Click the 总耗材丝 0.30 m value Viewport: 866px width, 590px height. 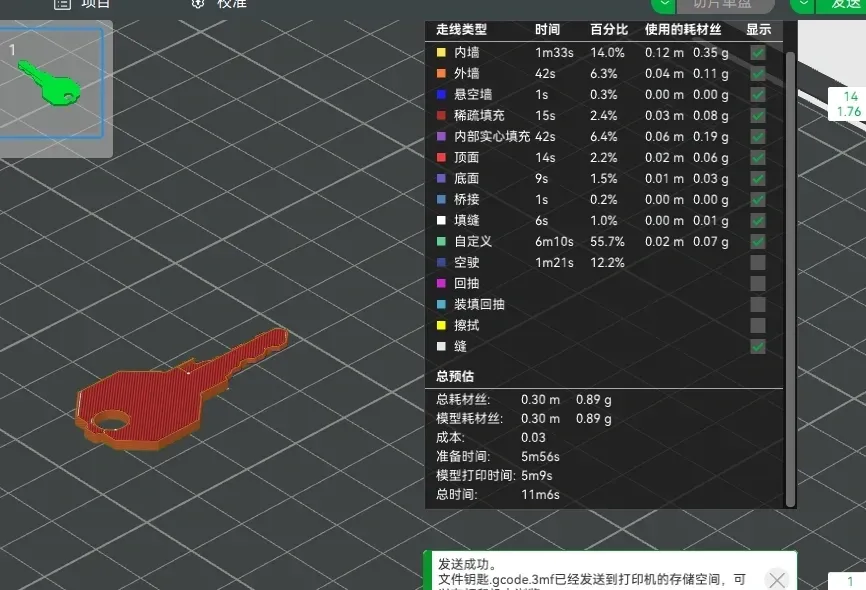[540, 399]
